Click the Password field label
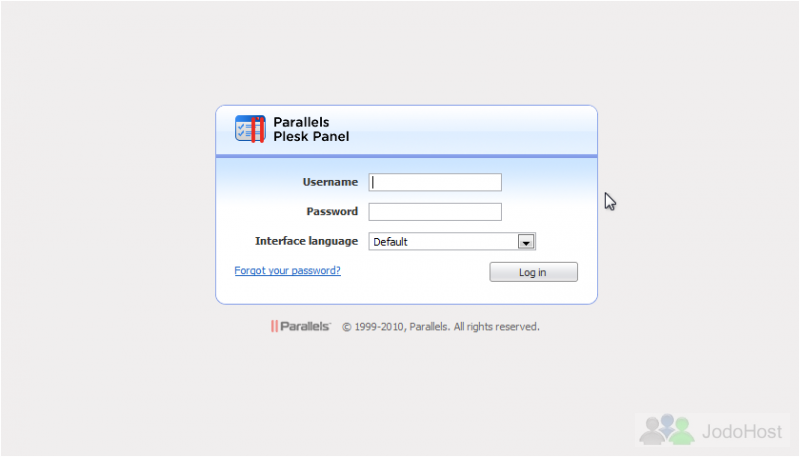The width and height of the screenshot is (800, 457). (332, 212)
